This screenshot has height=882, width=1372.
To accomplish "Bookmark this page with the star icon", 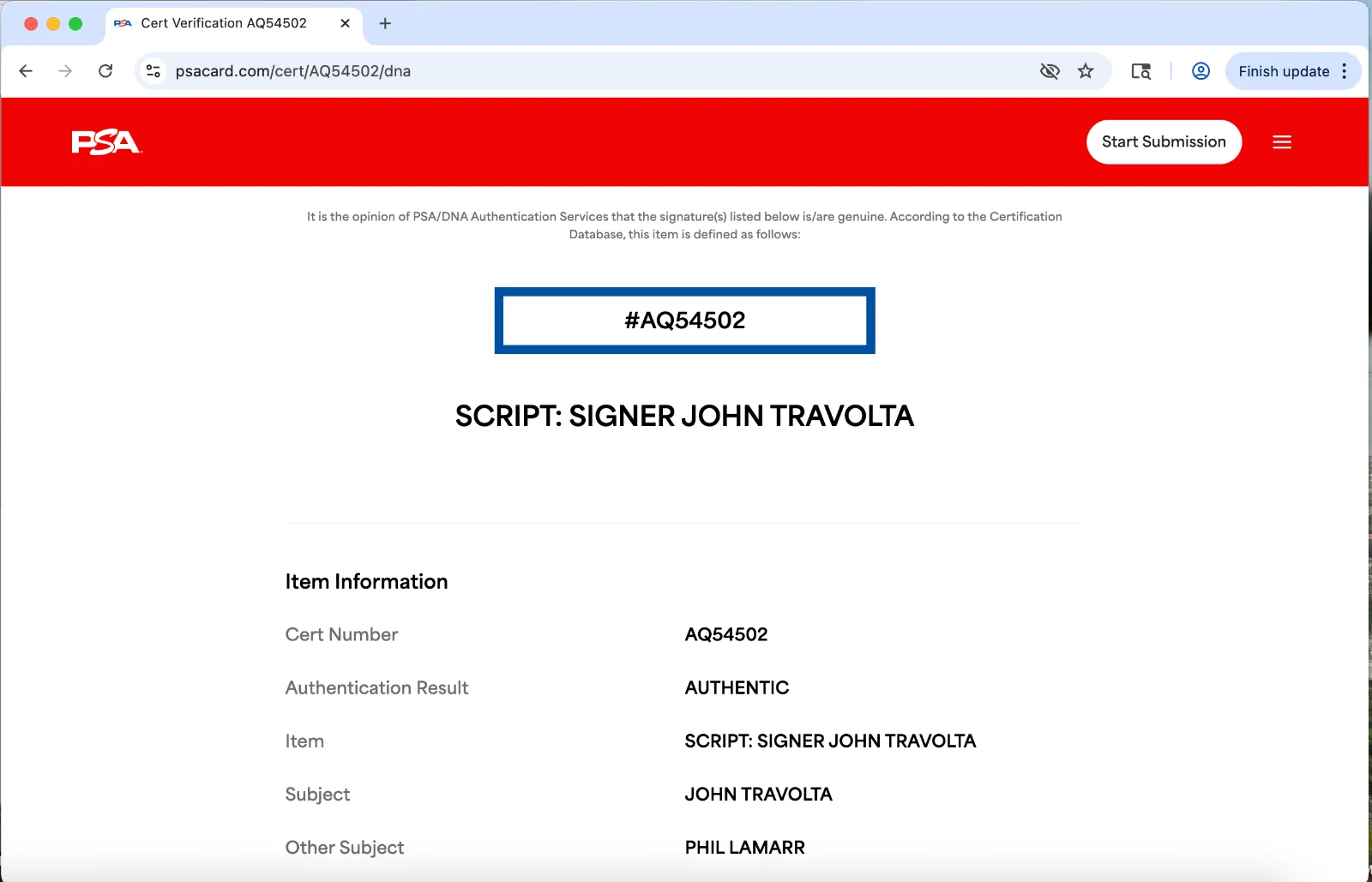I will point(1086,71).
